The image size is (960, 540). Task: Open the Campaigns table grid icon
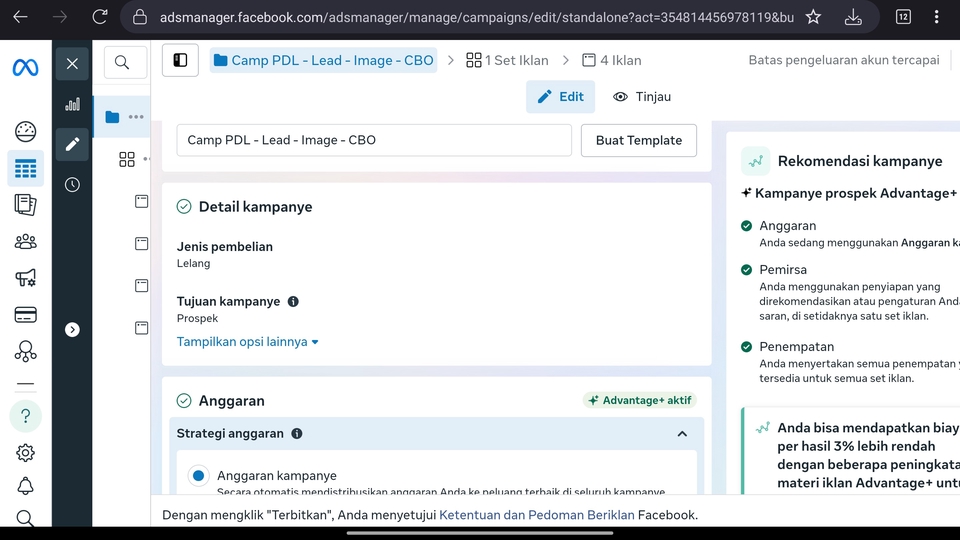point(25,168)
